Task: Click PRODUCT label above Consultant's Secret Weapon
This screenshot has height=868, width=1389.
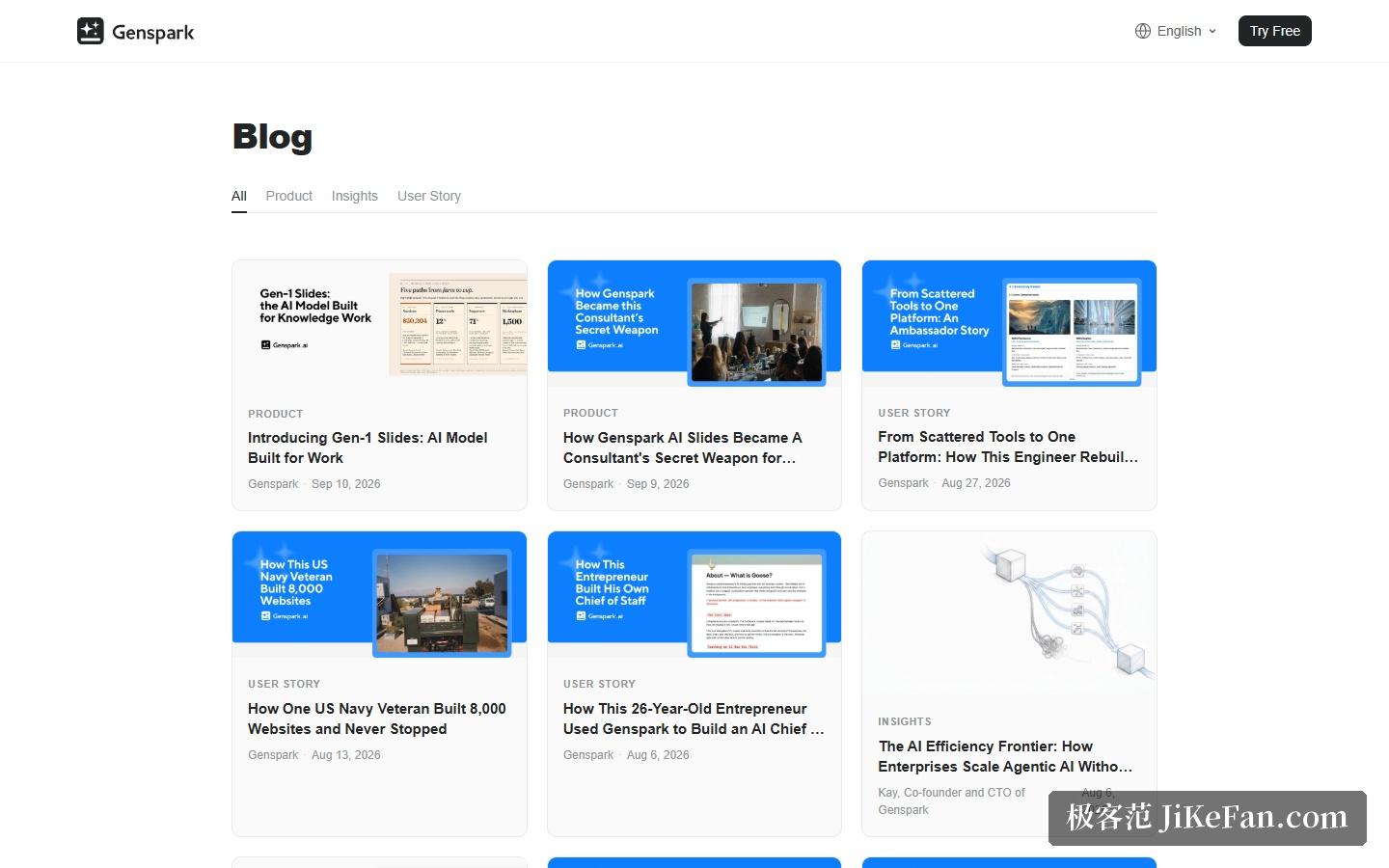Action: [590, 413]
